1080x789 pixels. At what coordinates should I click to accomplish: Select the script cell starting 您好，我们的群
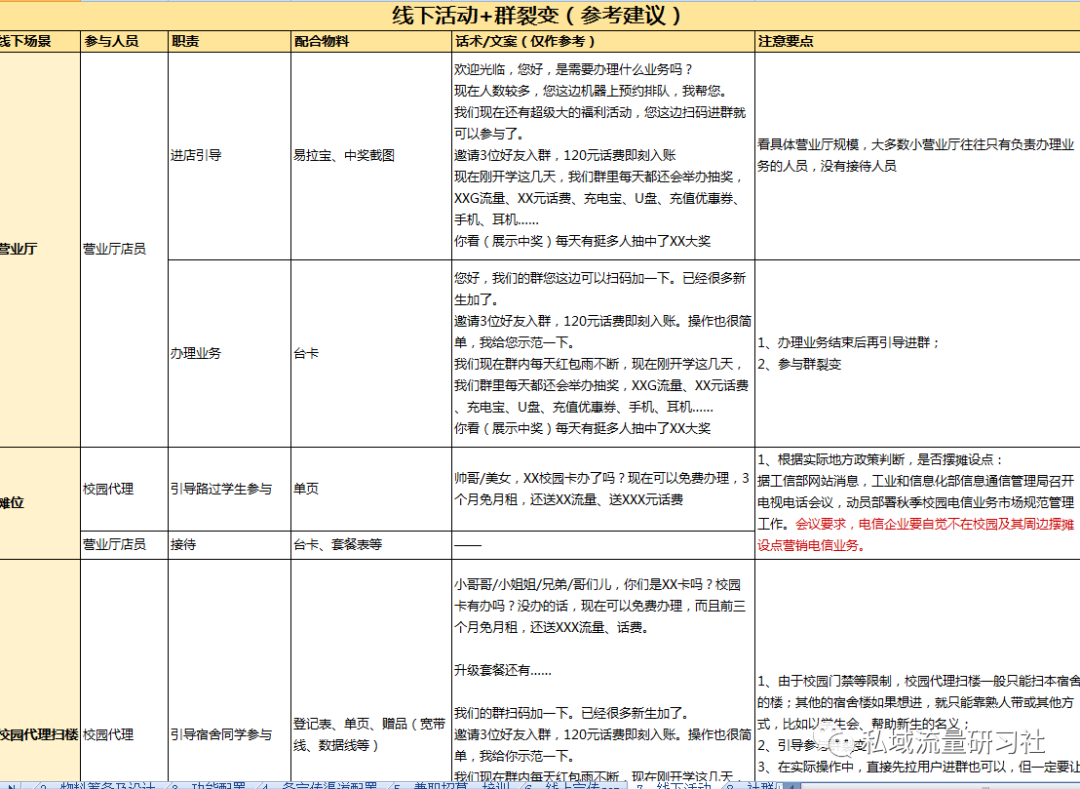click(x=603, y=354)
